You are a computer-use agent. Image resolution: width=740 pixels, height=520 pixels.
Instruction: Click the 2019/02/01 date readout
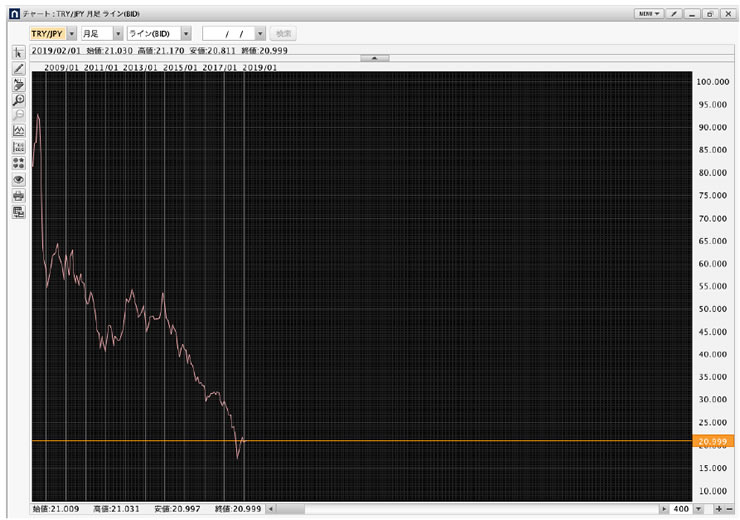(x=56, y=50)
